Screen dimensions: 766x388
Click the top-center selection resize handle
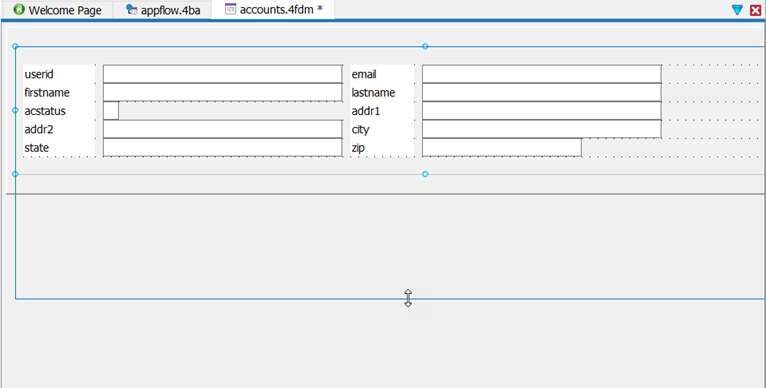[425, 46]
